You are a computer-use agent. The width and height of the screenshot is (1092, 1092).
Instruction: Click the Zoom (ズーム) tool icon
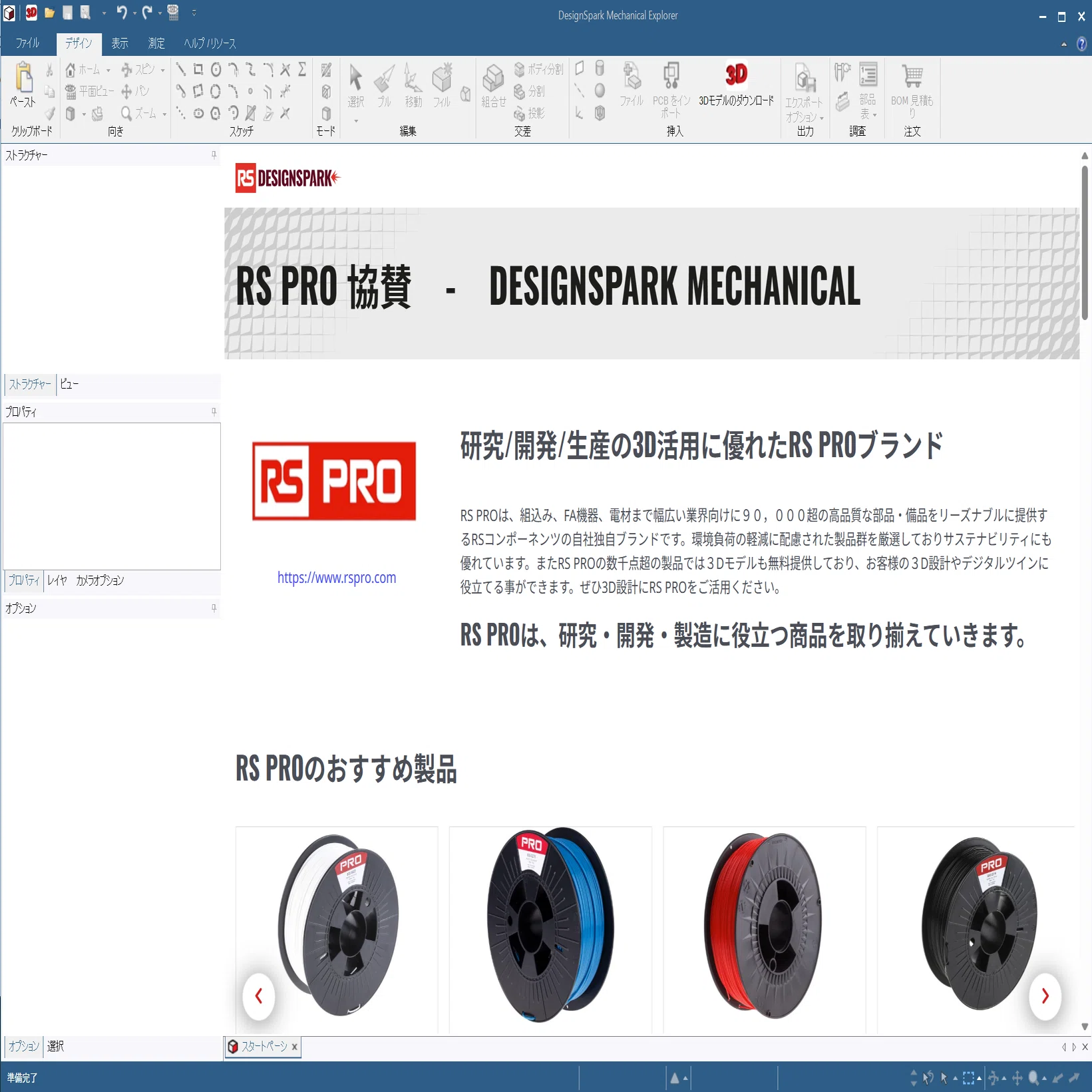pos(126,114)
